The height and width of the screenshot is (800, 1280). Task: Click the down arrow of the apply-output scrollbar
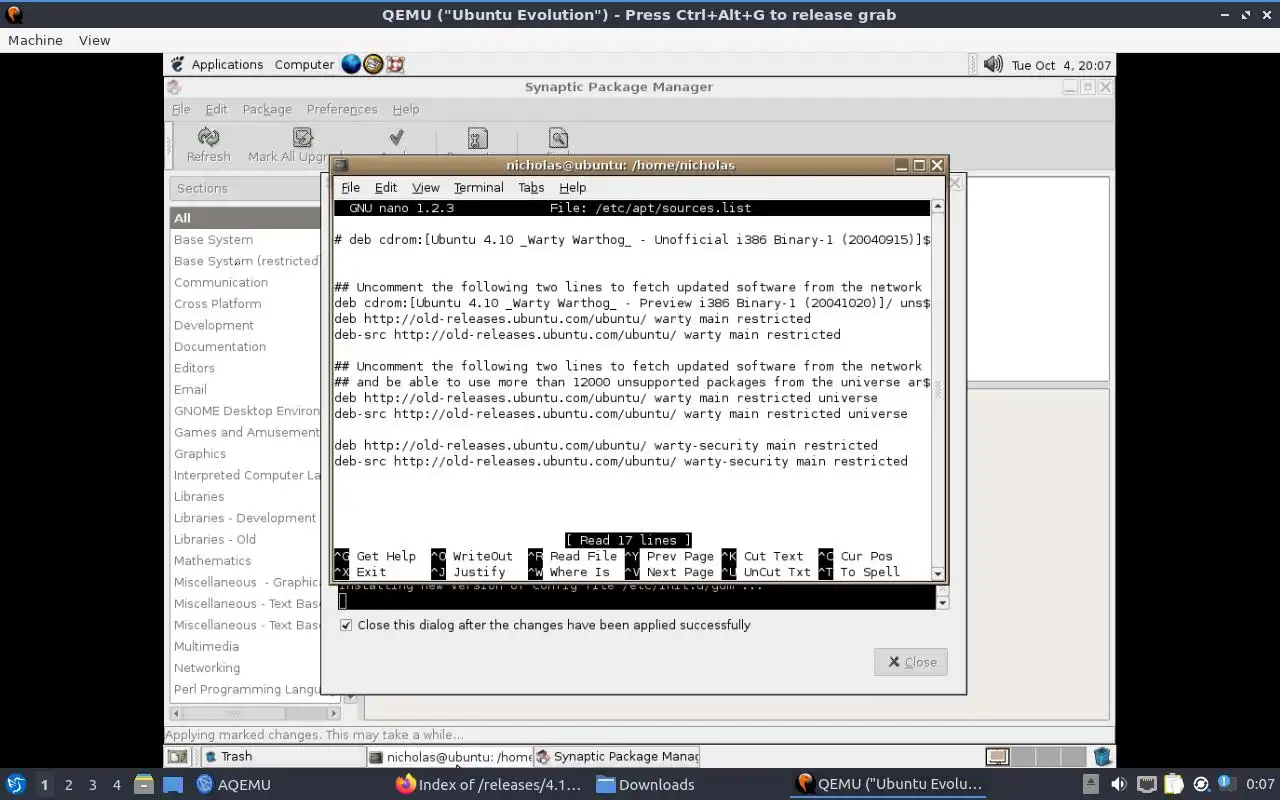coord(942,603)
